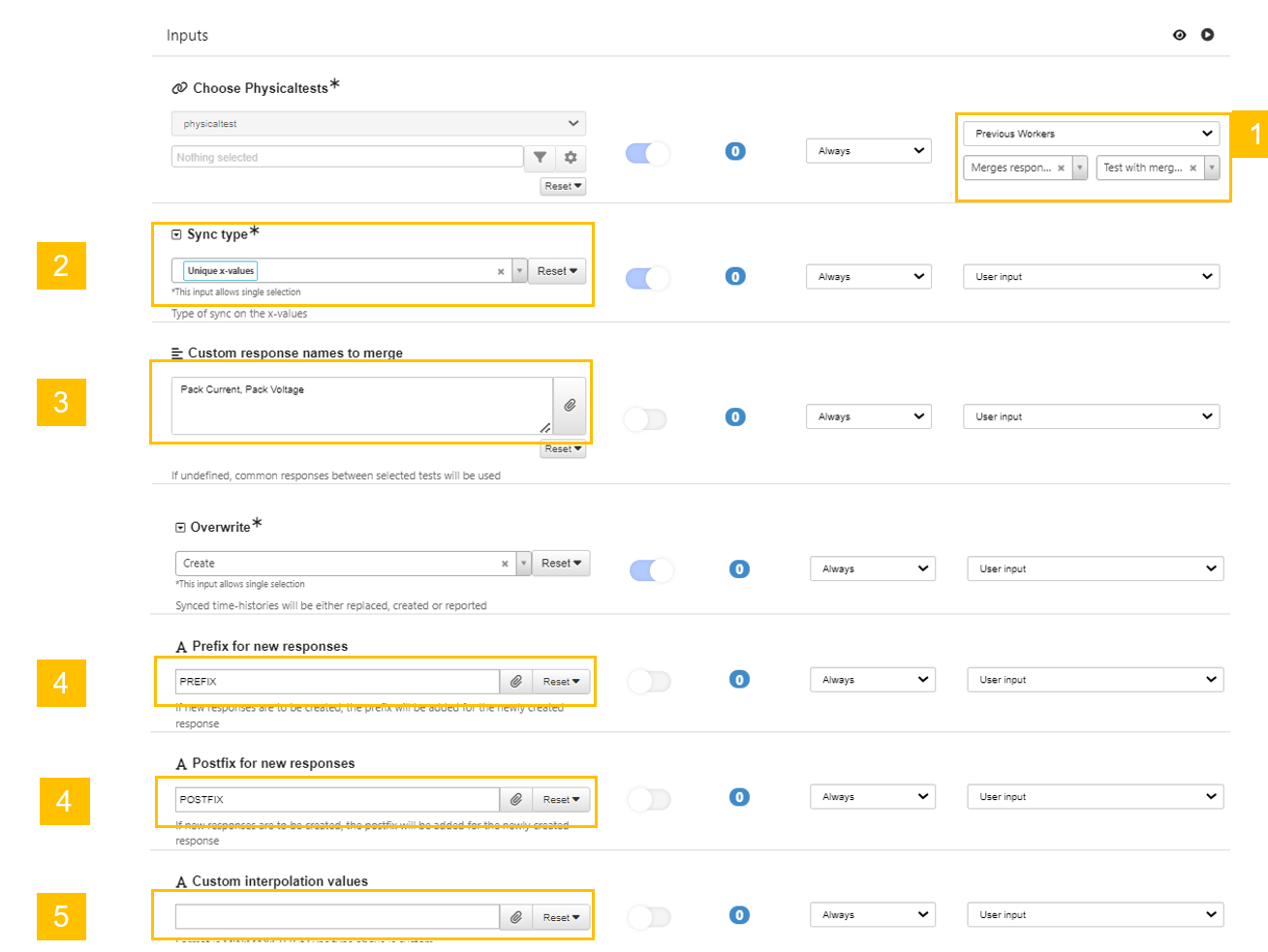Click the blue 0 badge for Physicaltests
1268x952 pixels.
[735, 151]
